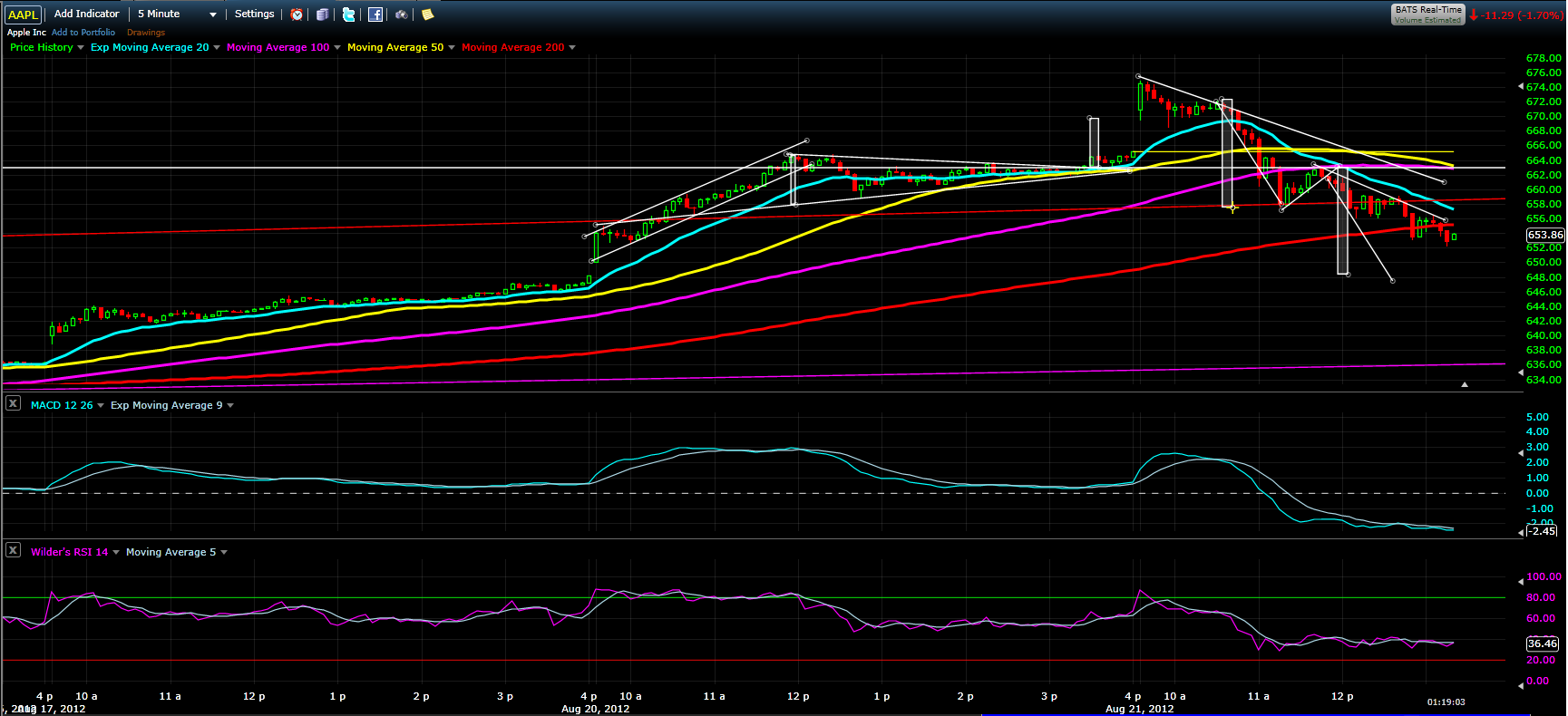Click the RSI value tag 36.46
The image size is (1568, 716).
(x=1543, y=643)
